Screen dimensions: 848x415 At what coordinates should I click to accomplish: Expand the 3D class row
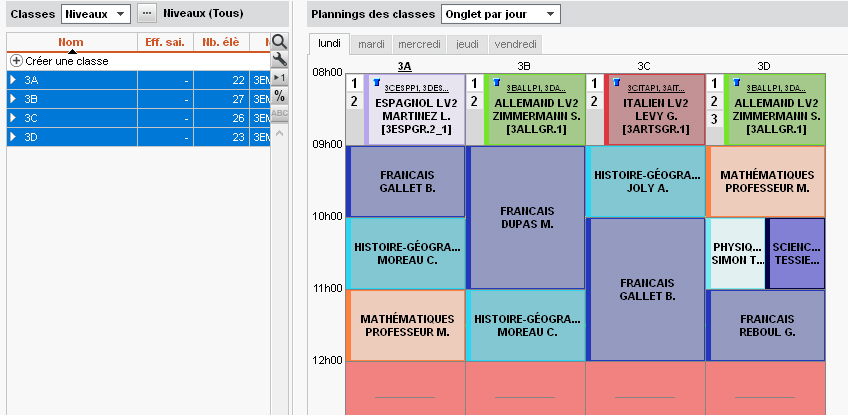point(14,137)
